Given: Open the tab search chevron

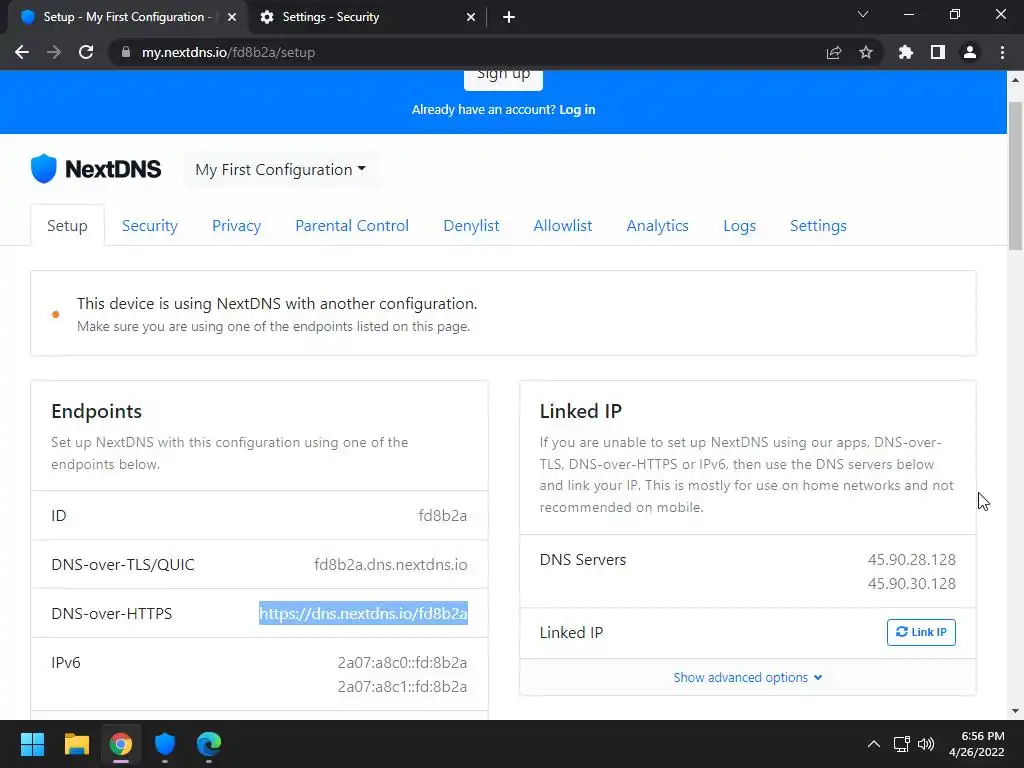Looking at the screenshot, I should (863, 14).
